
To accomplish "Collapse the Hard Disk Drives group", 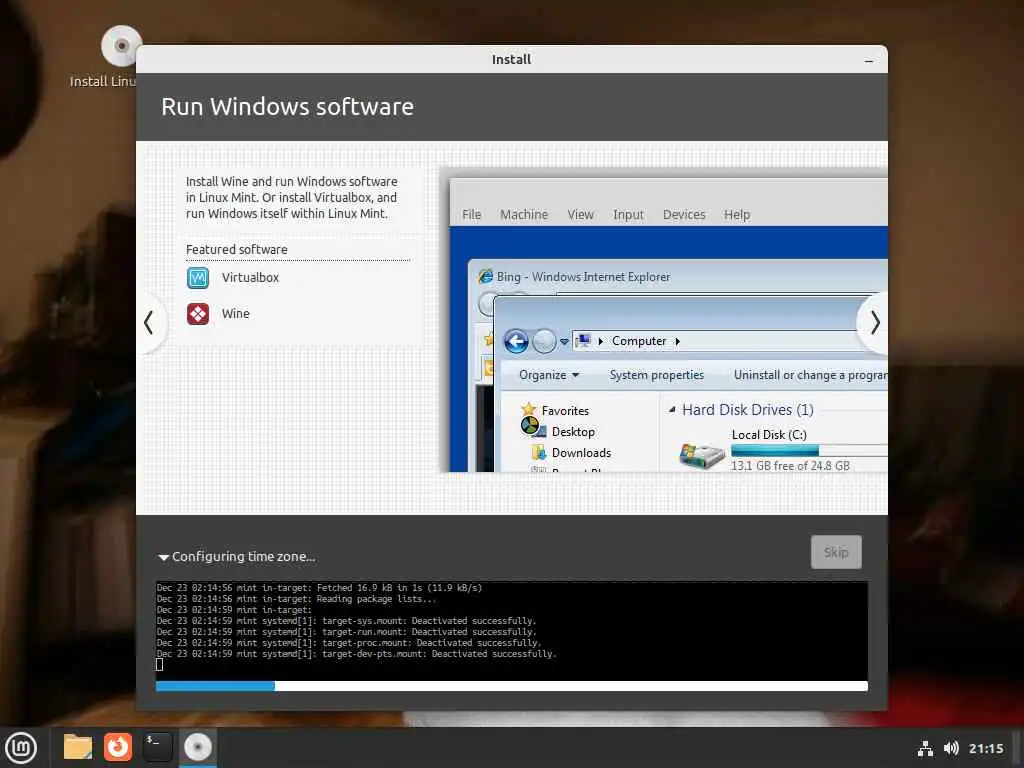I will click(671, 410).
